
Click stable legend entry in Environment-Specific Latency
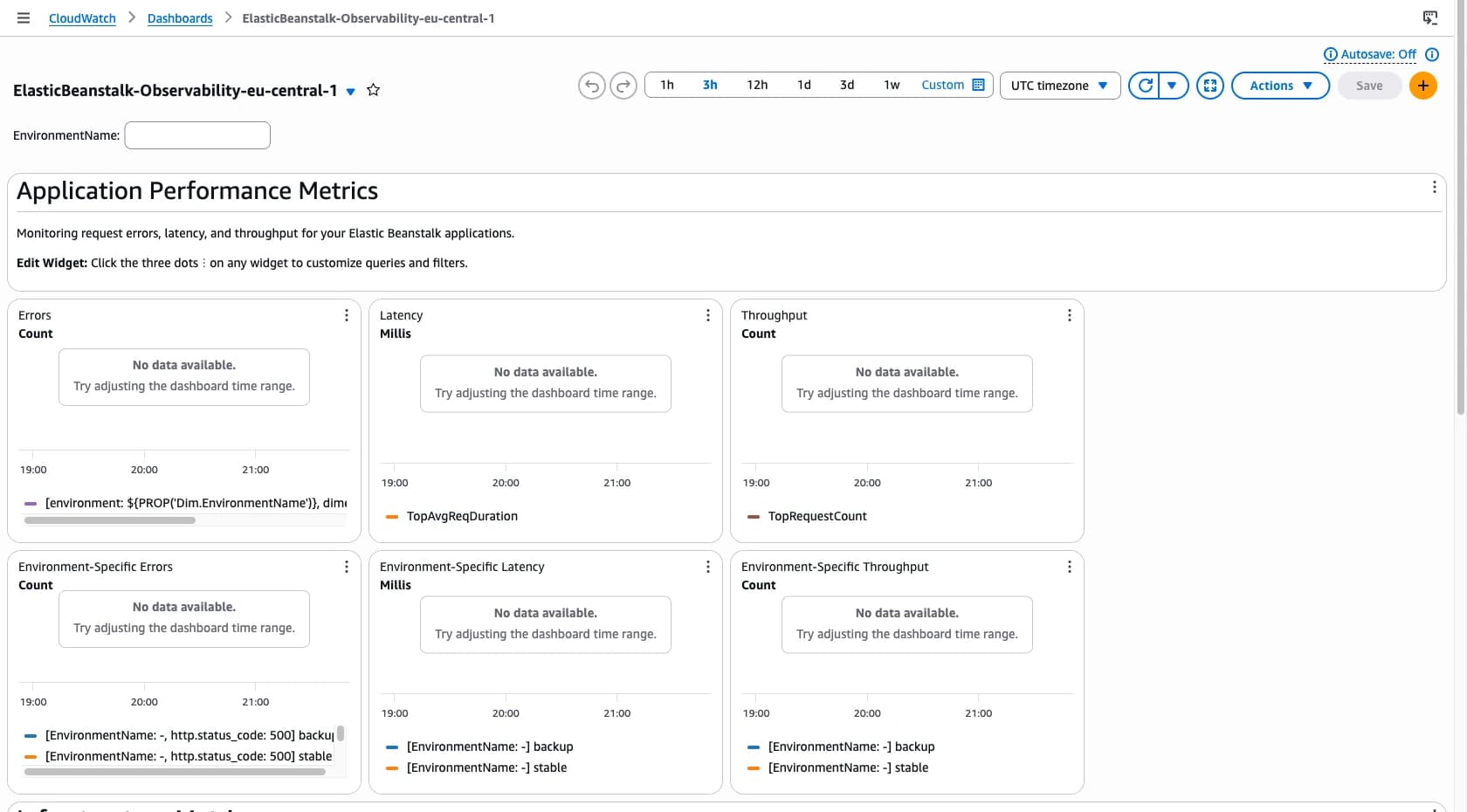486,767
